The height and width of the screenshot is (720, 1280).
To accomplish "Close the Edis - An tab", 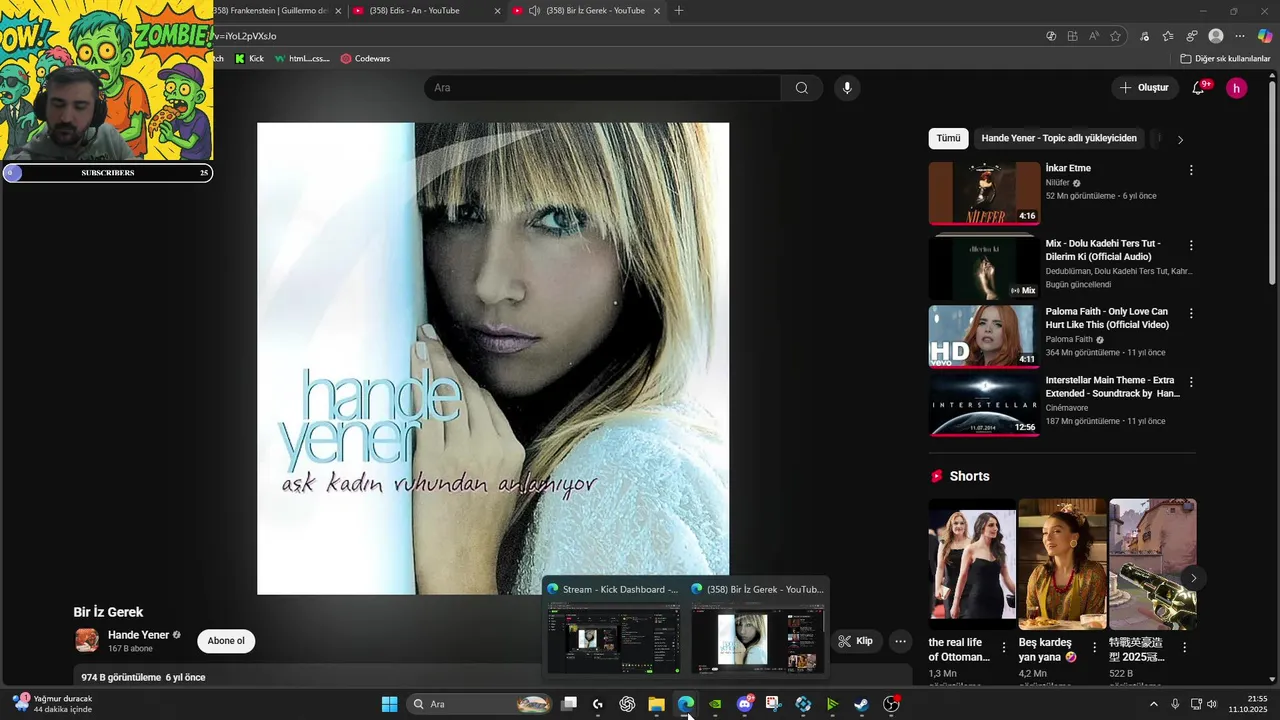I will pyautogui.click(x=498, y=11).
